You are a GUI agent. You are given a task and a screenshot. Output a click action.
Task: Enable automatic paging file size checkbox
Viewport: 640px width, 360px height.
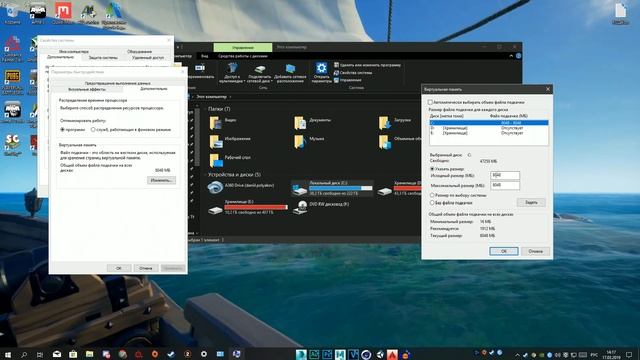[430, 102]
